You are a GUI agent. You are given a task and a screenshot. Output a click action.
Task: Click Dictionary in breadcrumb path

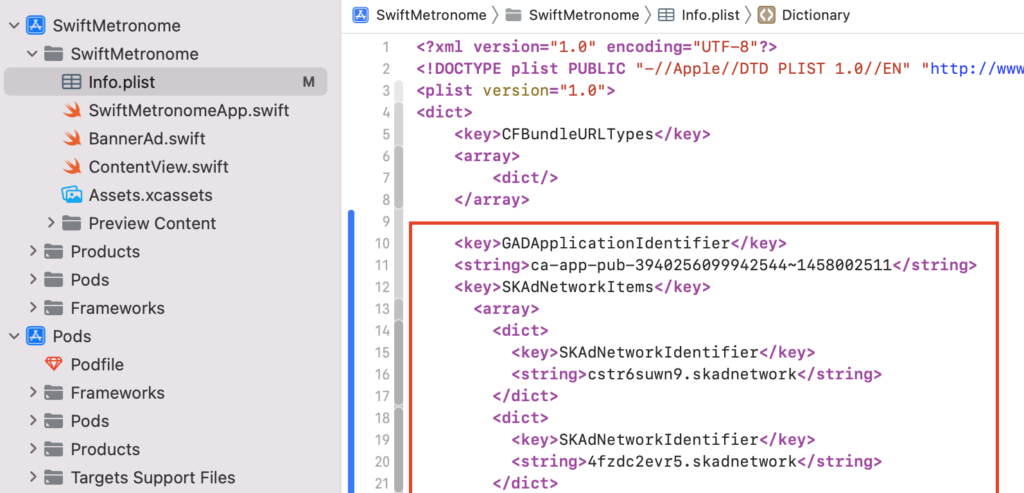tap(816, 15)
